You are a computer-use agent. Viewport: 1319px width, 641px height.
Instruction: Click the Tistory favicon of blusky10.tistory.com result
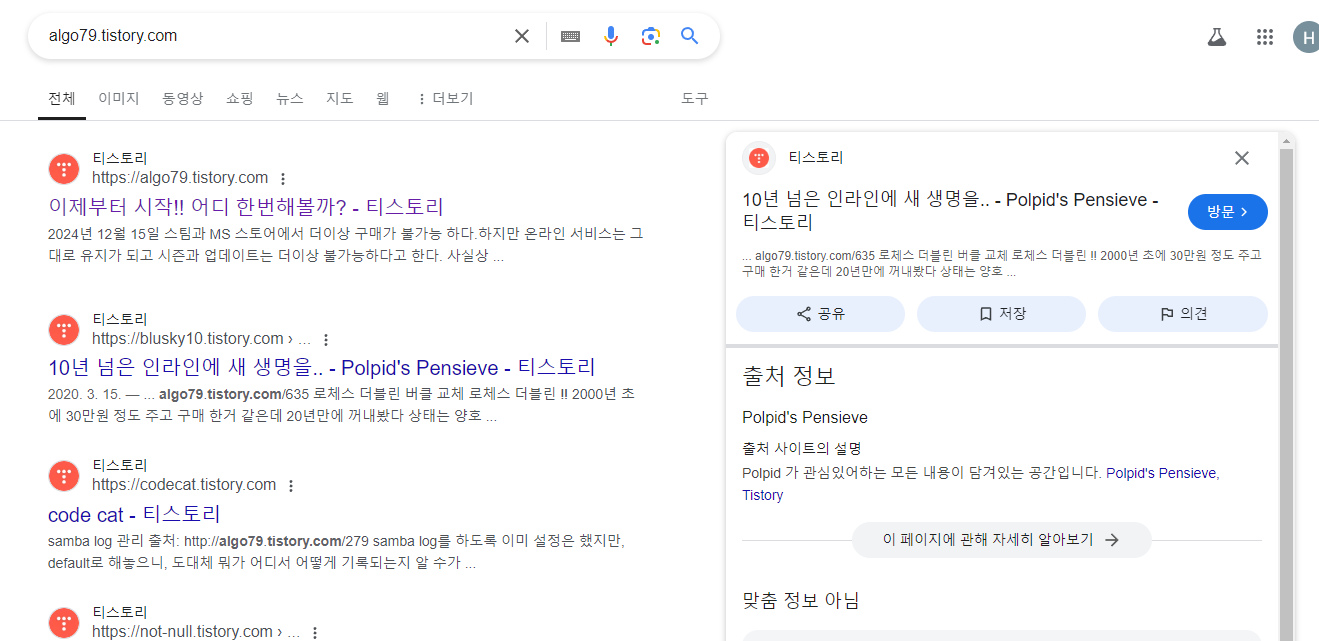(x=64, y=328)
